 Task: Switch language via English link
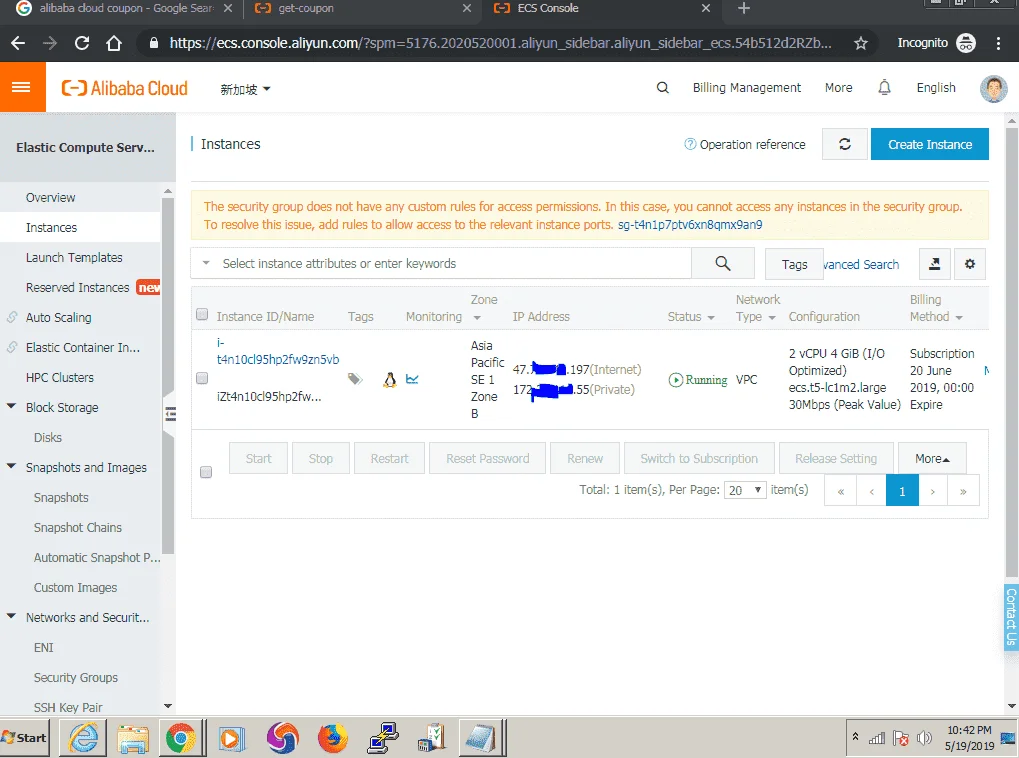point(936,88)
